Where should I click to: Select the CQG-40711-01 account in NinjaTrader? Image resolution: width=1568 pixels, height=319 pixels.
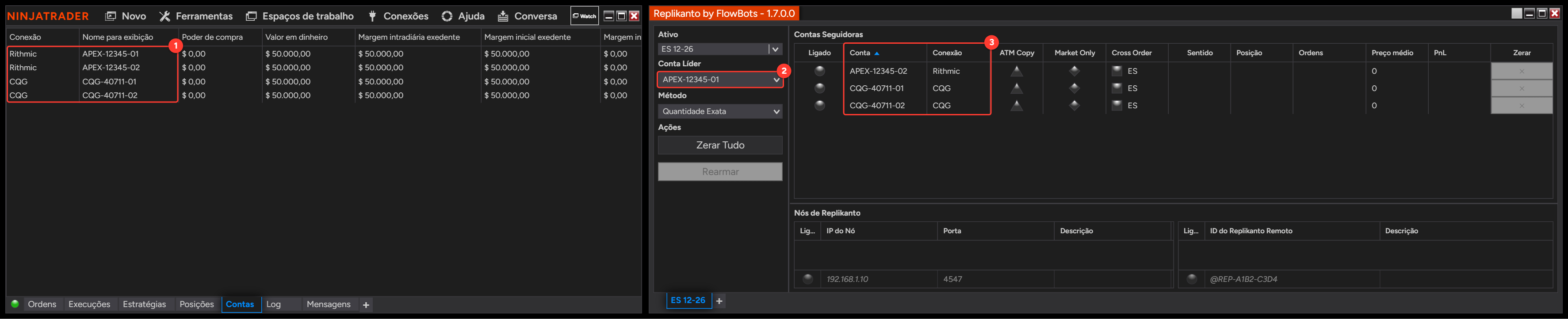point(109,82)
